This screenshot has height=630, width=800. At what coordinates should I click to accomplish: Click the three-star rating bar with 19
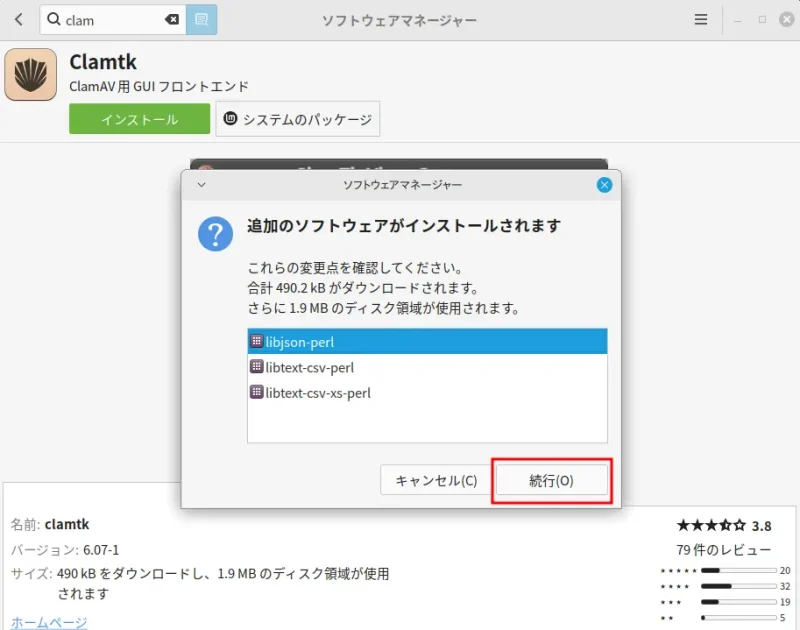pyautogui.click(x=739, y=602)
